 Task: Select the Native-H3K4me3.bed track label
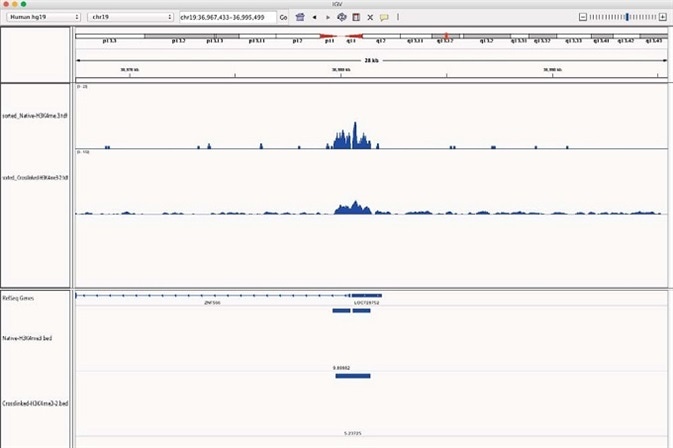27,338
